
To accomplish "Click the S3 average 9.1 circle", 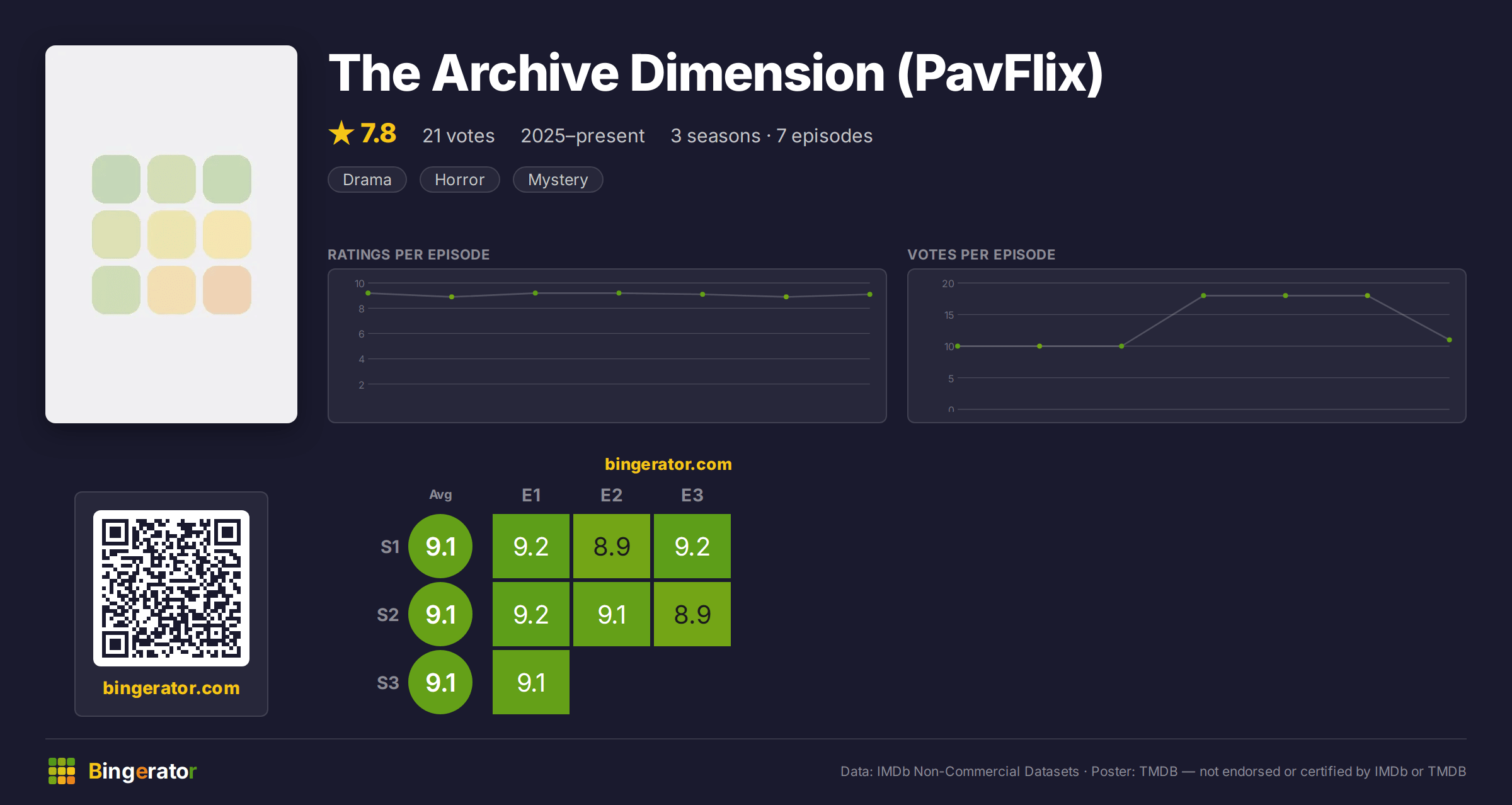I will coord(440,682).
